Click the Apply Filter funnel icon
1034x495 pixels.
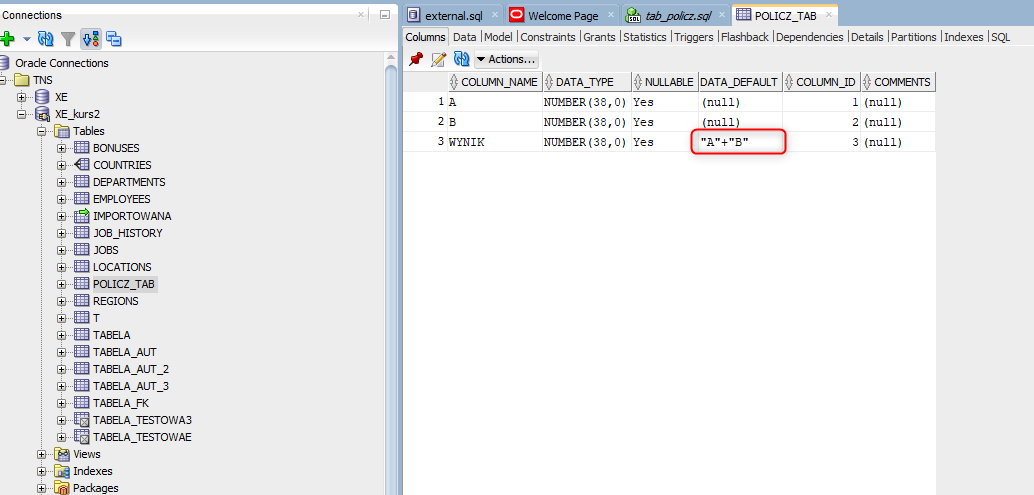click(x=68, y=39)
